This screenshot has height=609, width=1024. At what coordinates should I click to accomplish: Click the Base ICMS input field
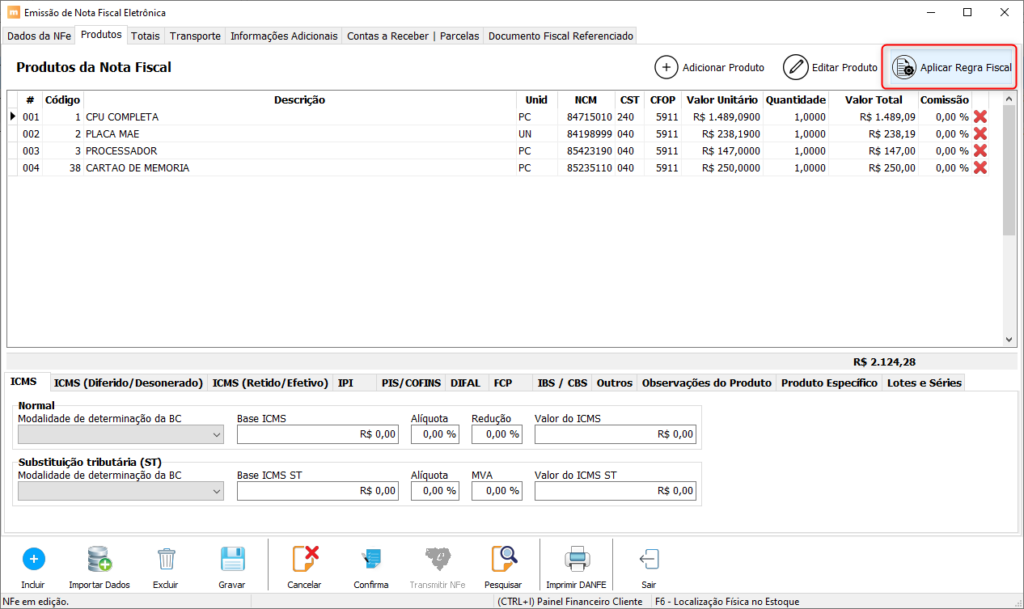[318, 435]
